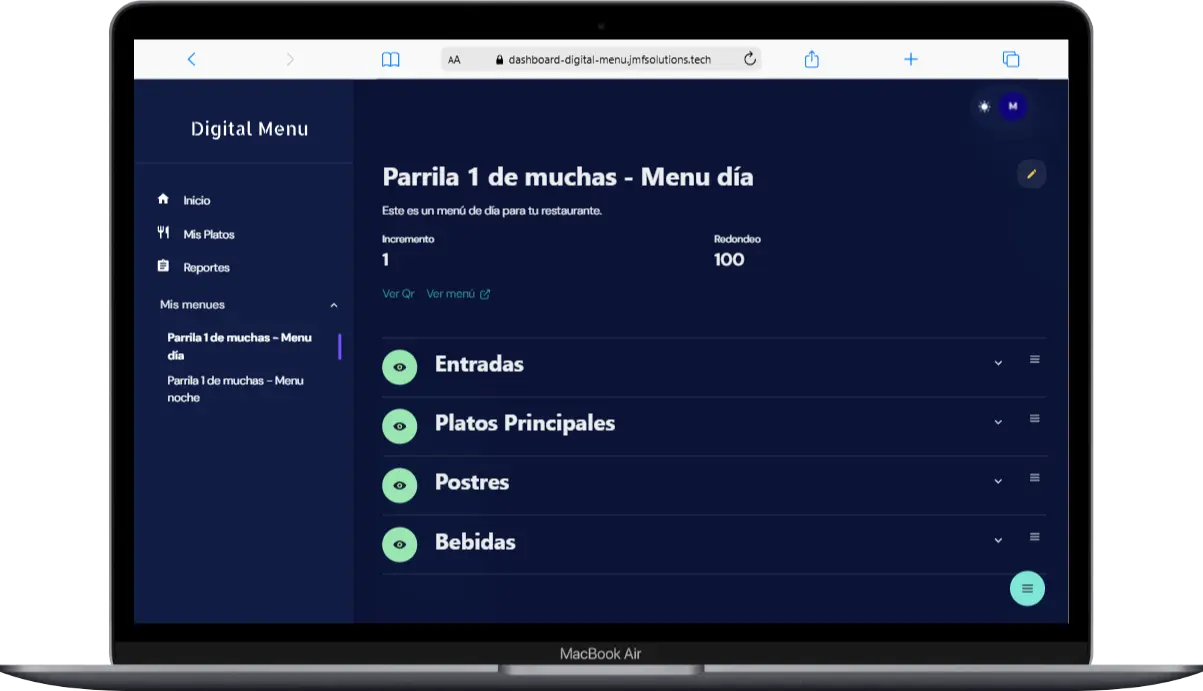The image size is (1203, 691).
Task: Toggle the sun light-mode theme icon
Action: [x=984, y=106]
